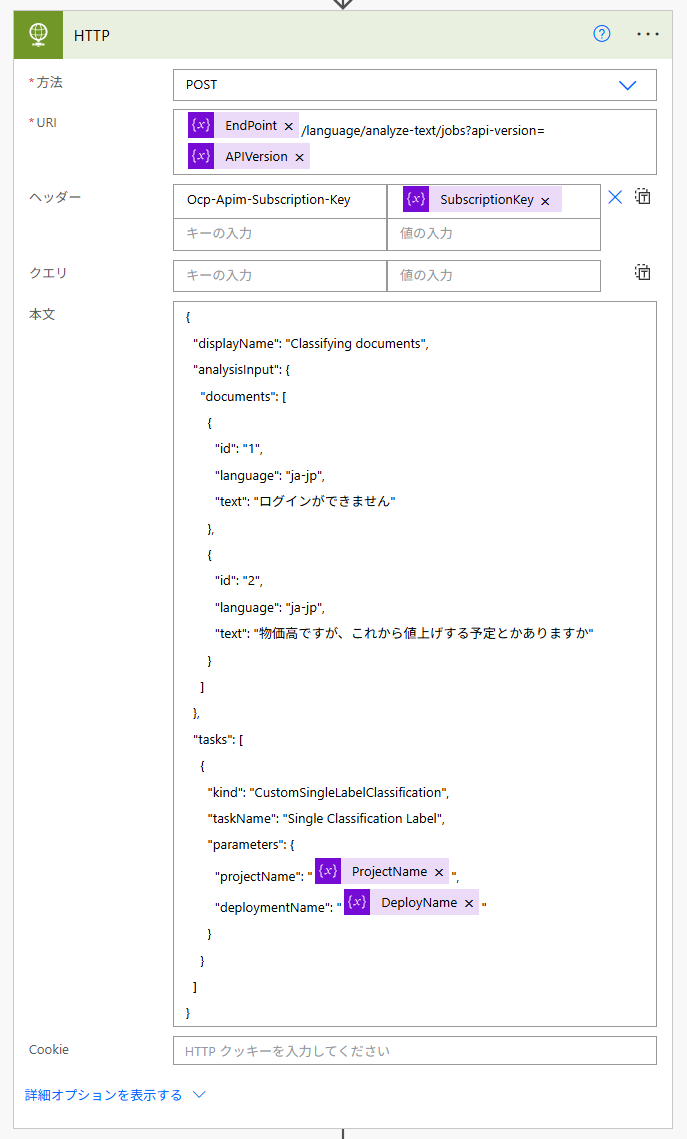Click the empty header key input
The height and width of the screenshot is (1139, 687).
coord(280,234)
